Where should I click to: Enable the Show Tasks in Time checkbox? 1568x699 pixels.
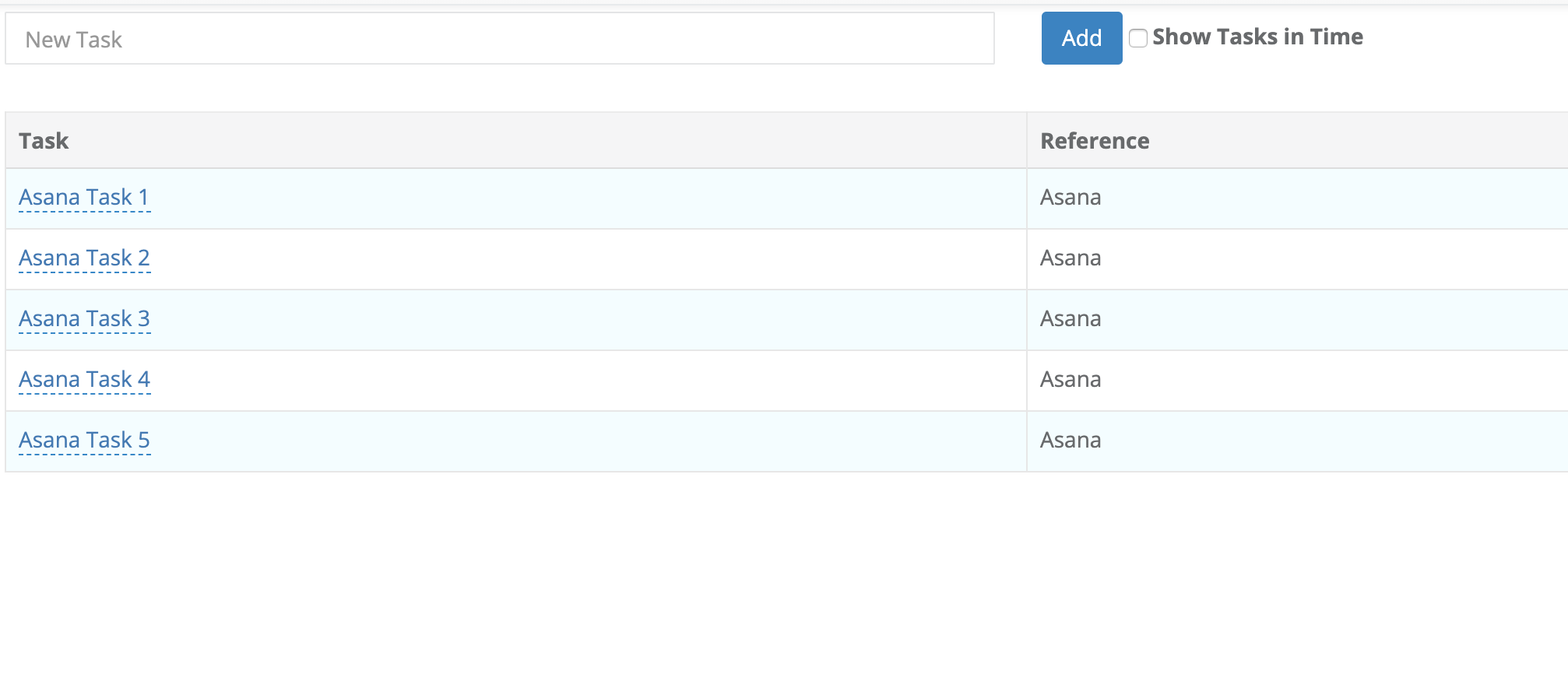click(1138, 38)
